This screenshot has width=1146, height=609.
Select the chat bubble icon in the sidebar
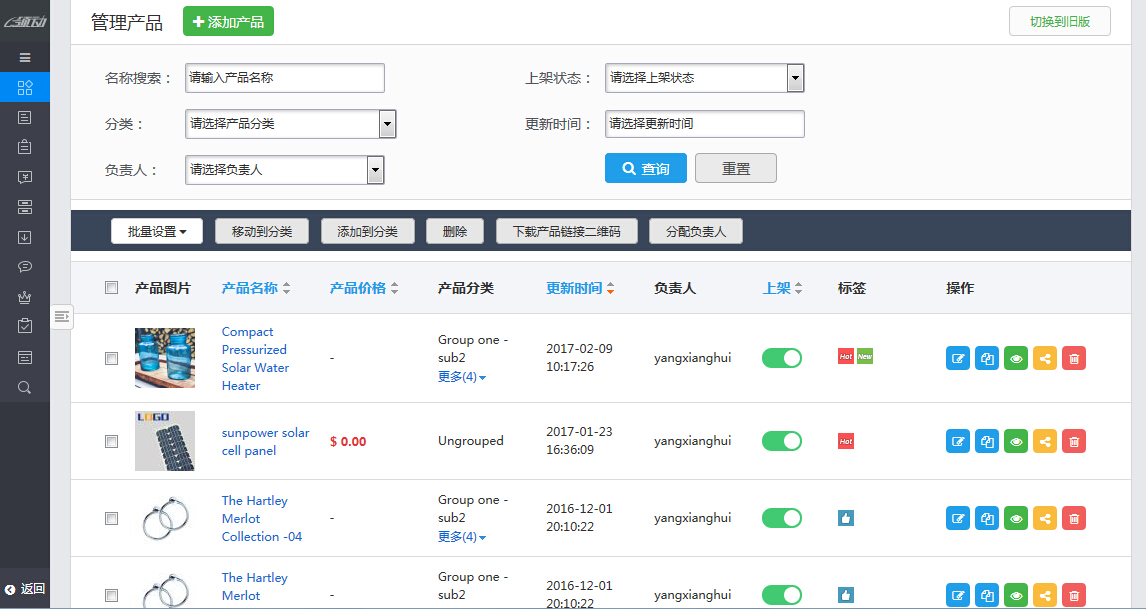[25, 266]
